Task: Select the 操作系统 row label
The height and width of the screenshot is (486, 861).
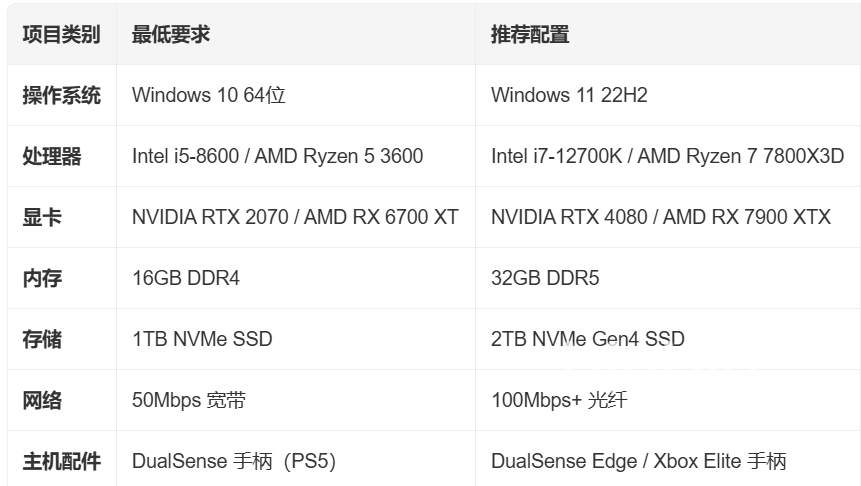Action: [x=62, y=96]
